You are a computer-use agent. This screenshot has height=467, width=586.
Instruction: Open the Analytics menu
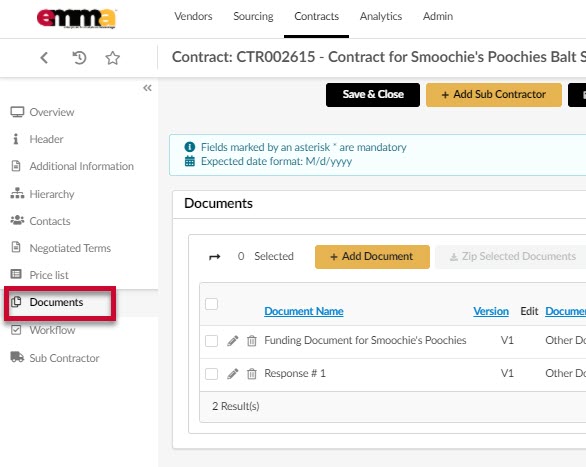pyautogui.click(x=381, y=16)
